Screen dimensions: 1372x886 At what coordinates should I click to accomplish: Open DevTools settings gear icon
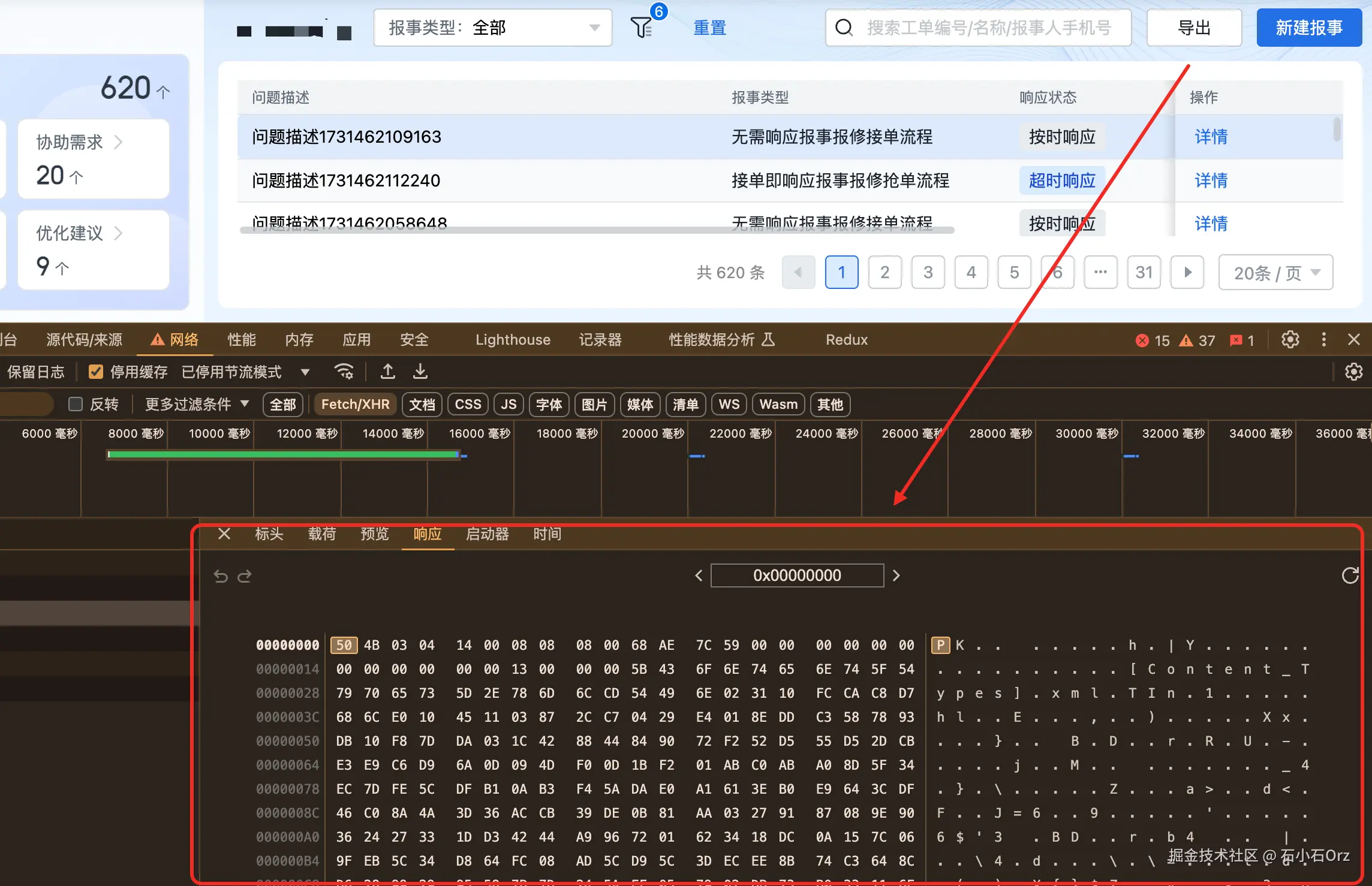pyautogui.click(x=1290, y=340)
